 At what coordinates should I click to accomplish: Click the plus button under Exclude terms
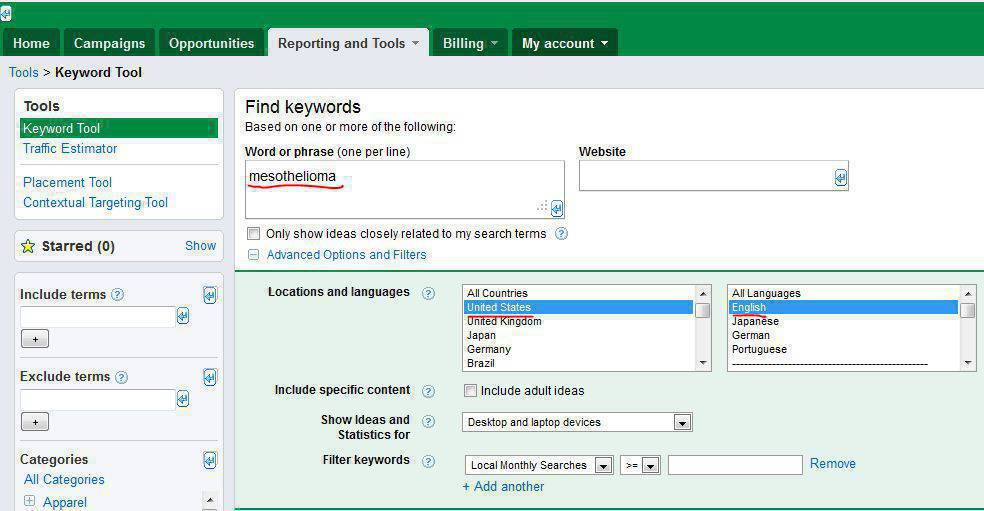coord(35,422)
